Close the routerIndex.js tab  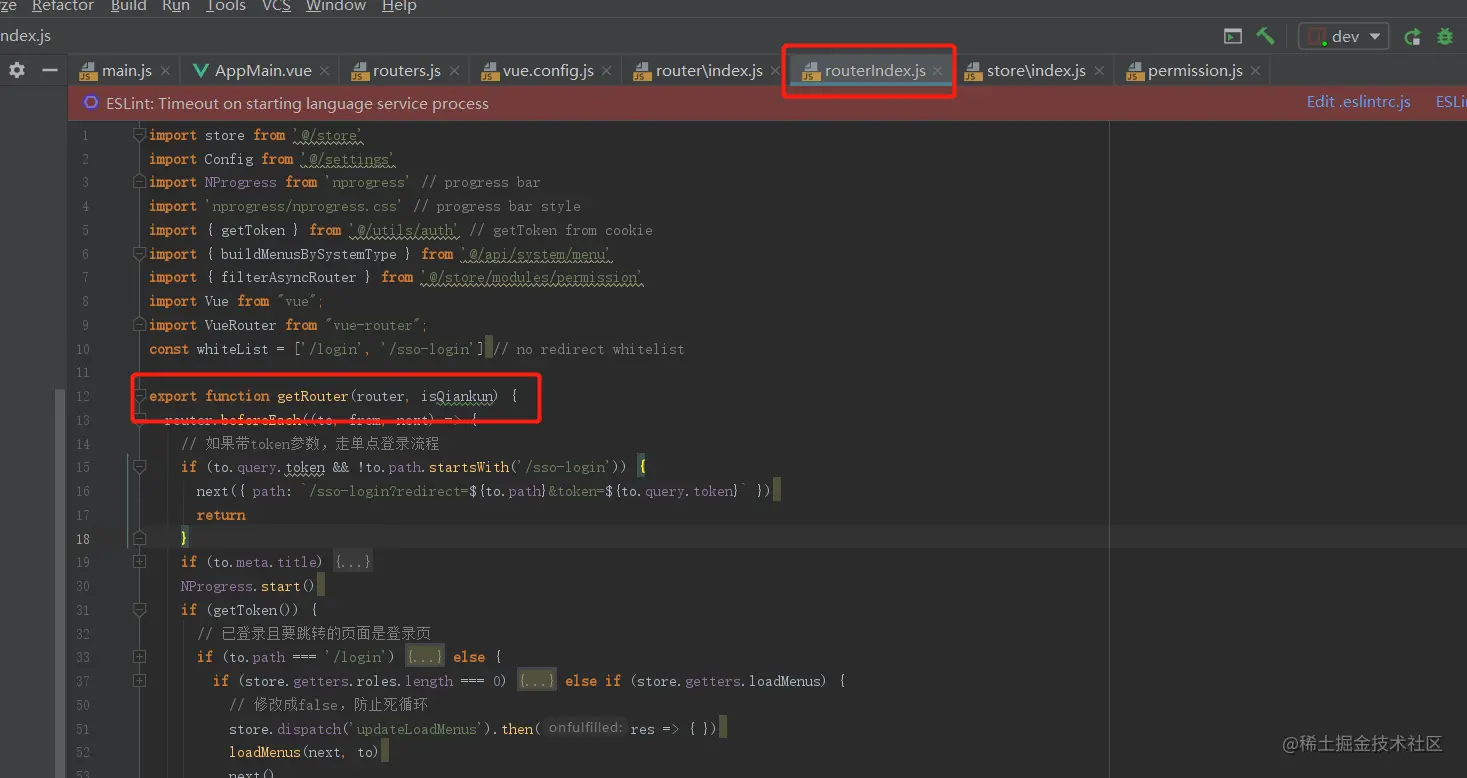point(938,71)
